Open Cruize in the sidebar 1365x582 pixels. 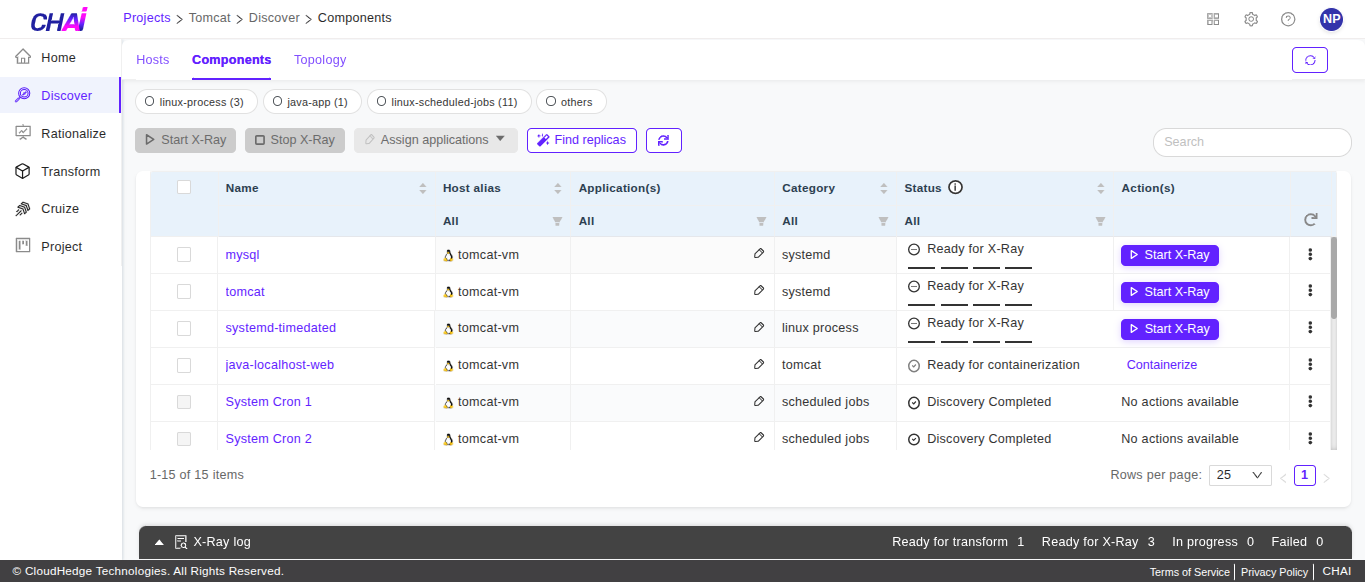60,209
